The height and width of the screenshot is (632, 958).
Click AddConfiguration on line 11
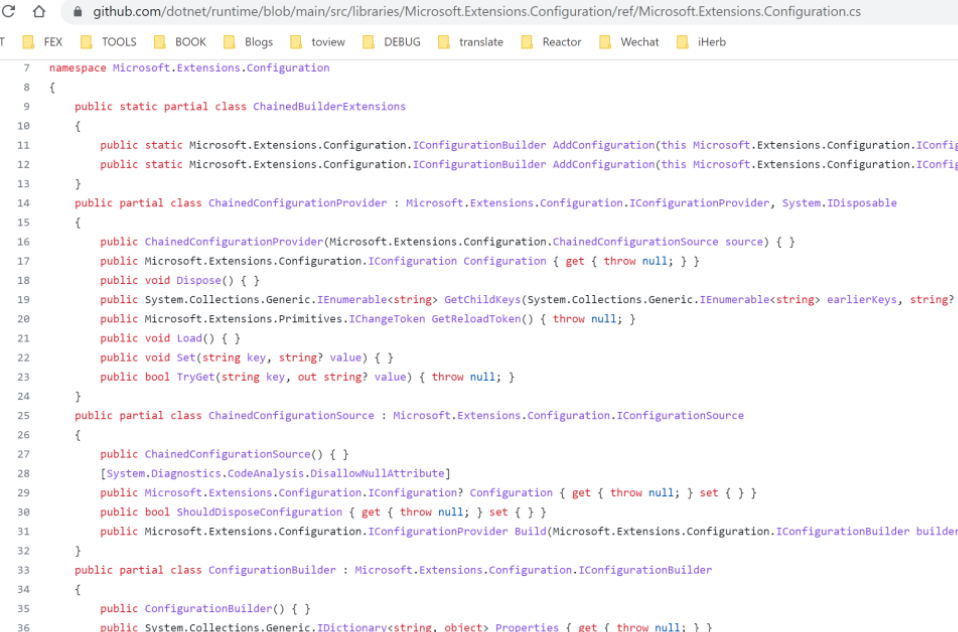coord(604,145)
